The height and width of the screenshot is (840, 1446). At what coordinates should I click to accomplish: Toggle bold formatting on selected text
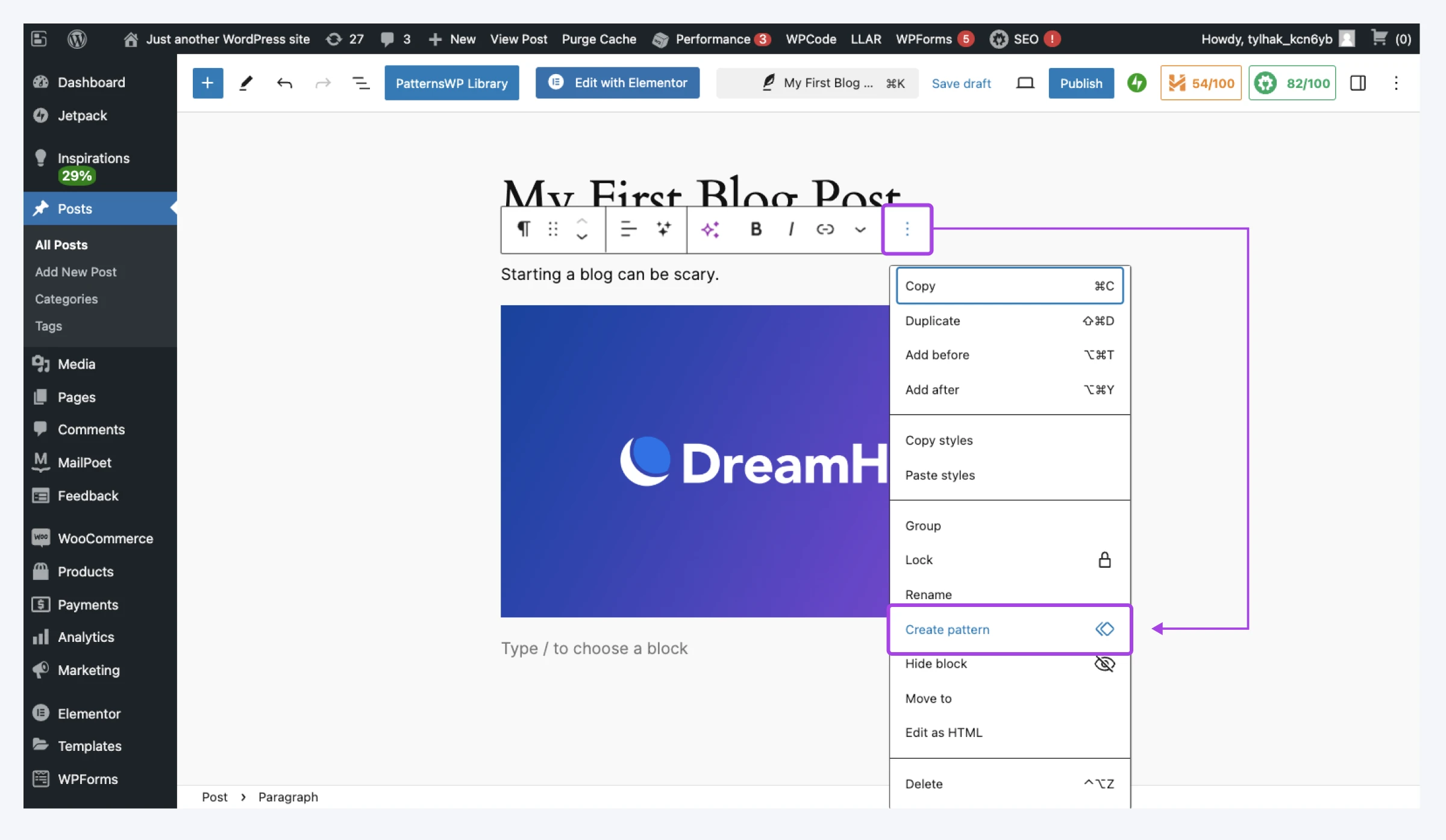756,229
